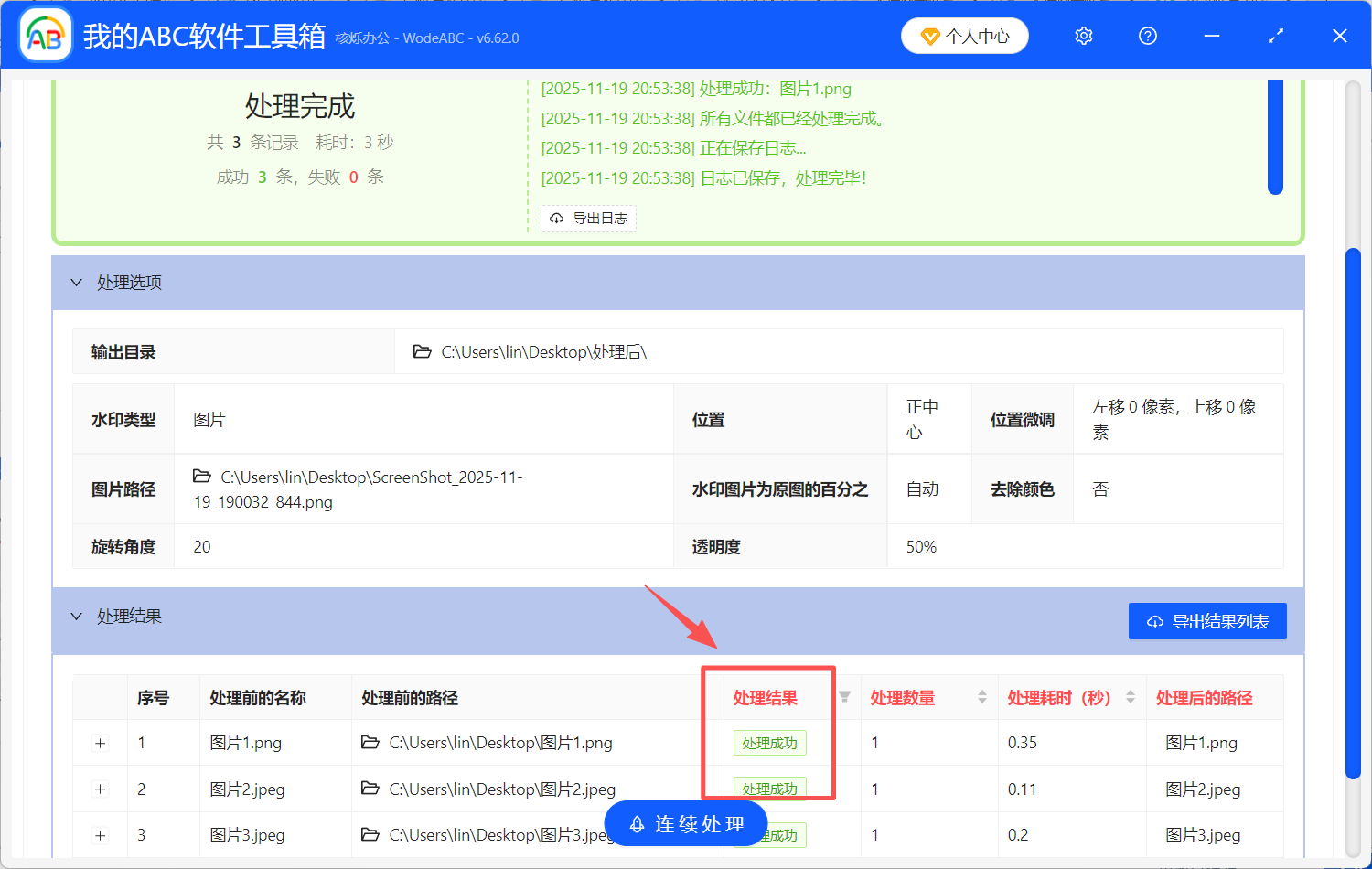The width and height of the screenshot is (1372, 869).
Task: Open settings via the gear icon
Action: (1083, 35)
